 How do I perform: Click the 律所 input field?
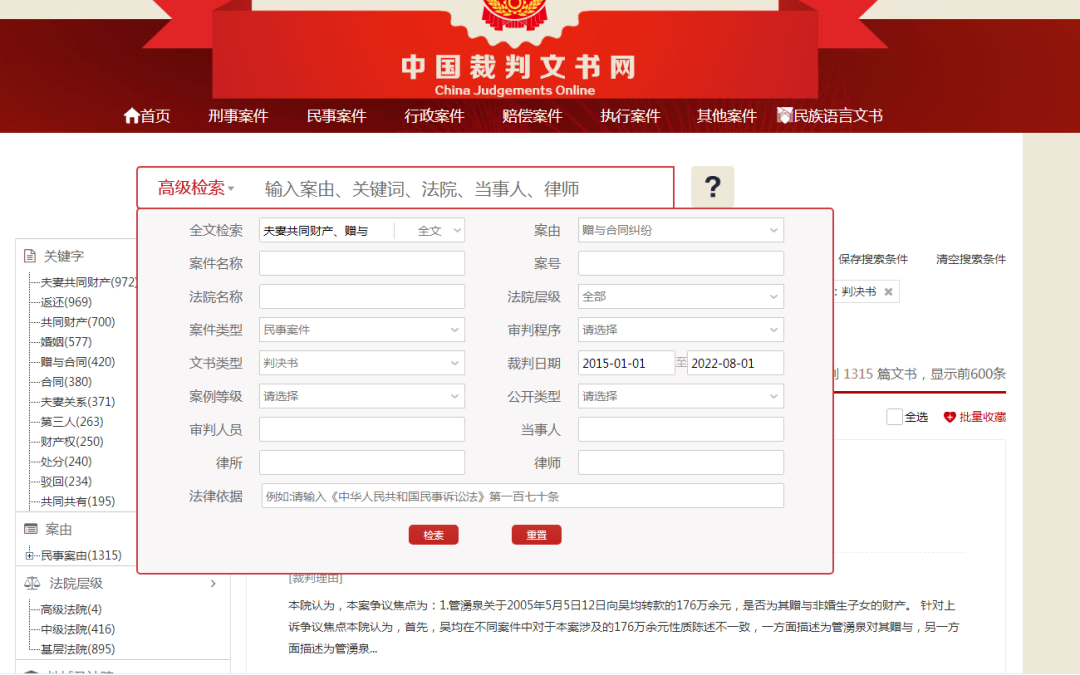pyautogui.click(x=362, y=463)
